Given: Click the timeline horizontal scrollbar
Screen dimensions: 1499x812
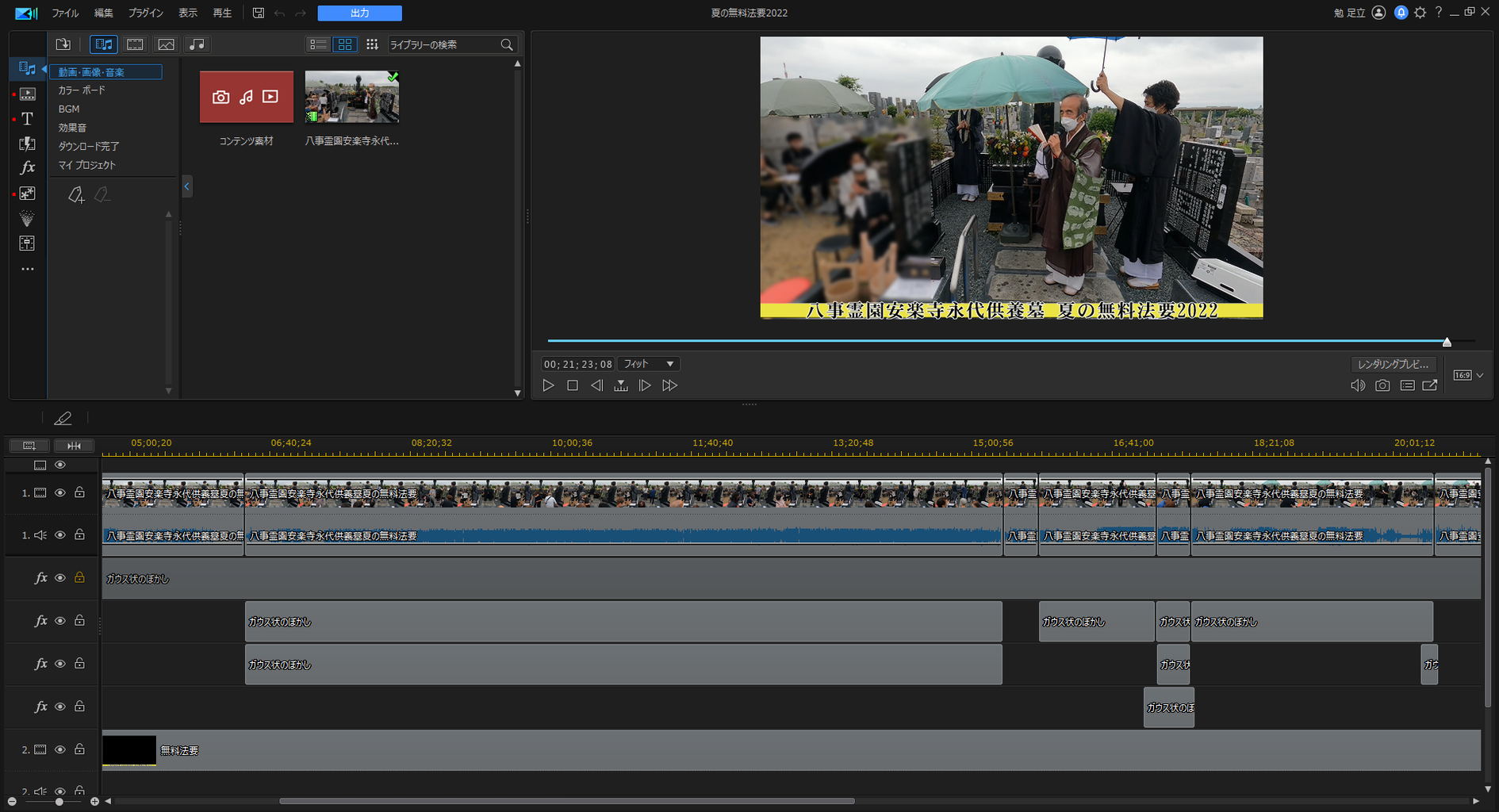Looking at the screenshot, I should point(567,801).
